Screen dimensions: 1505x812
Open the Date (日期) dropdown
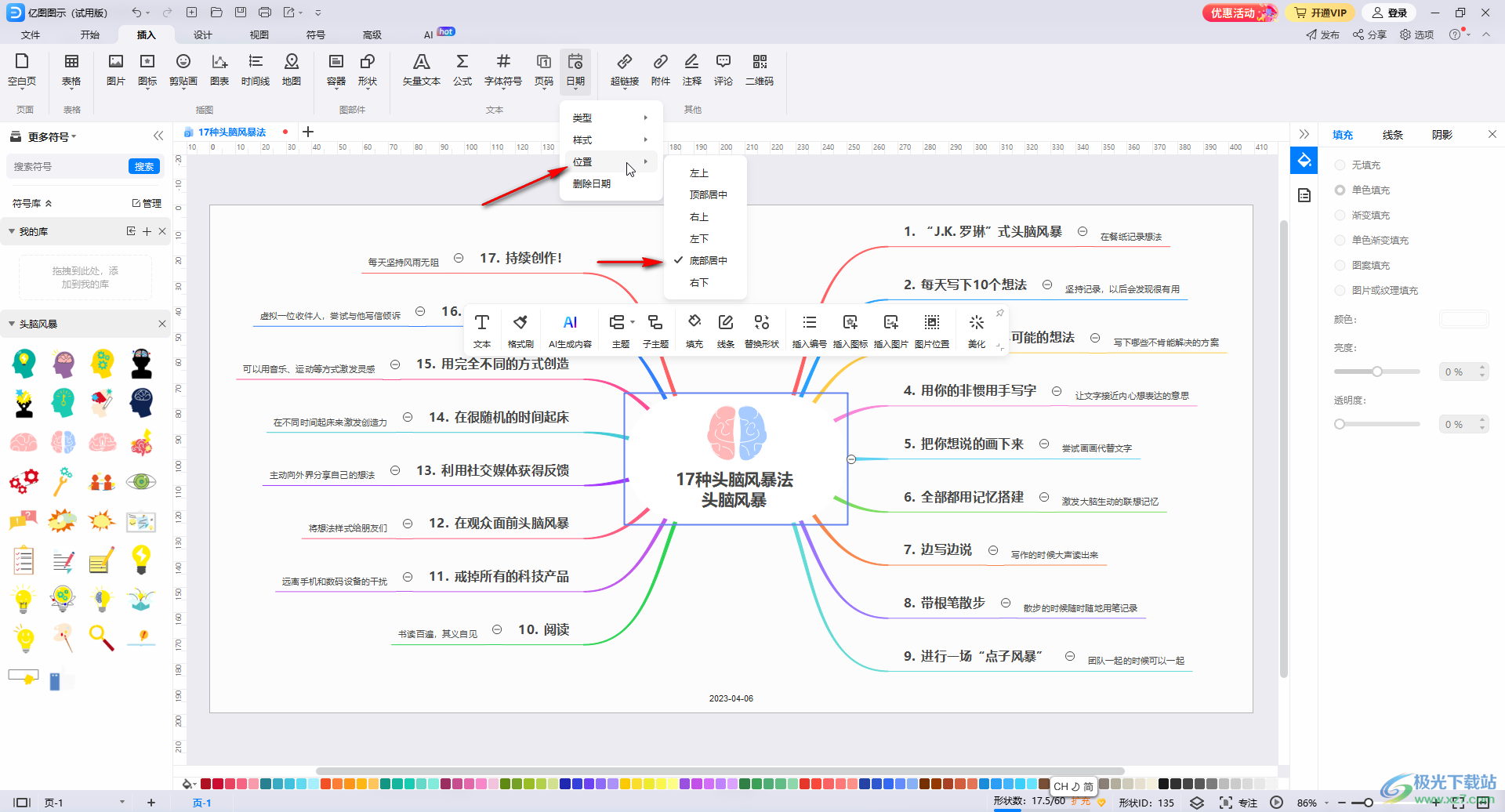575,70
